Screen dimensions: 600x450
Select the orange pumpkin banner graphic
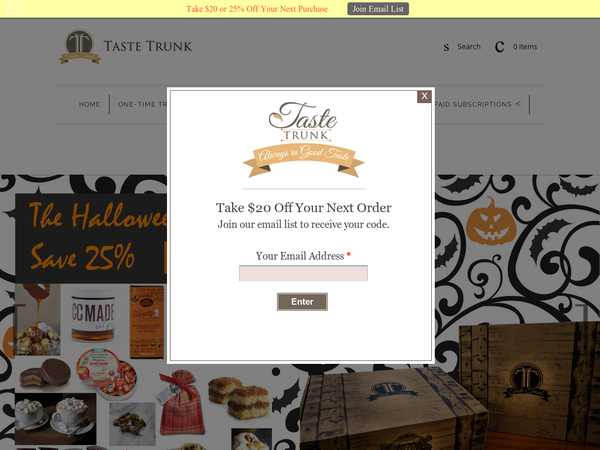pos(491,222)
